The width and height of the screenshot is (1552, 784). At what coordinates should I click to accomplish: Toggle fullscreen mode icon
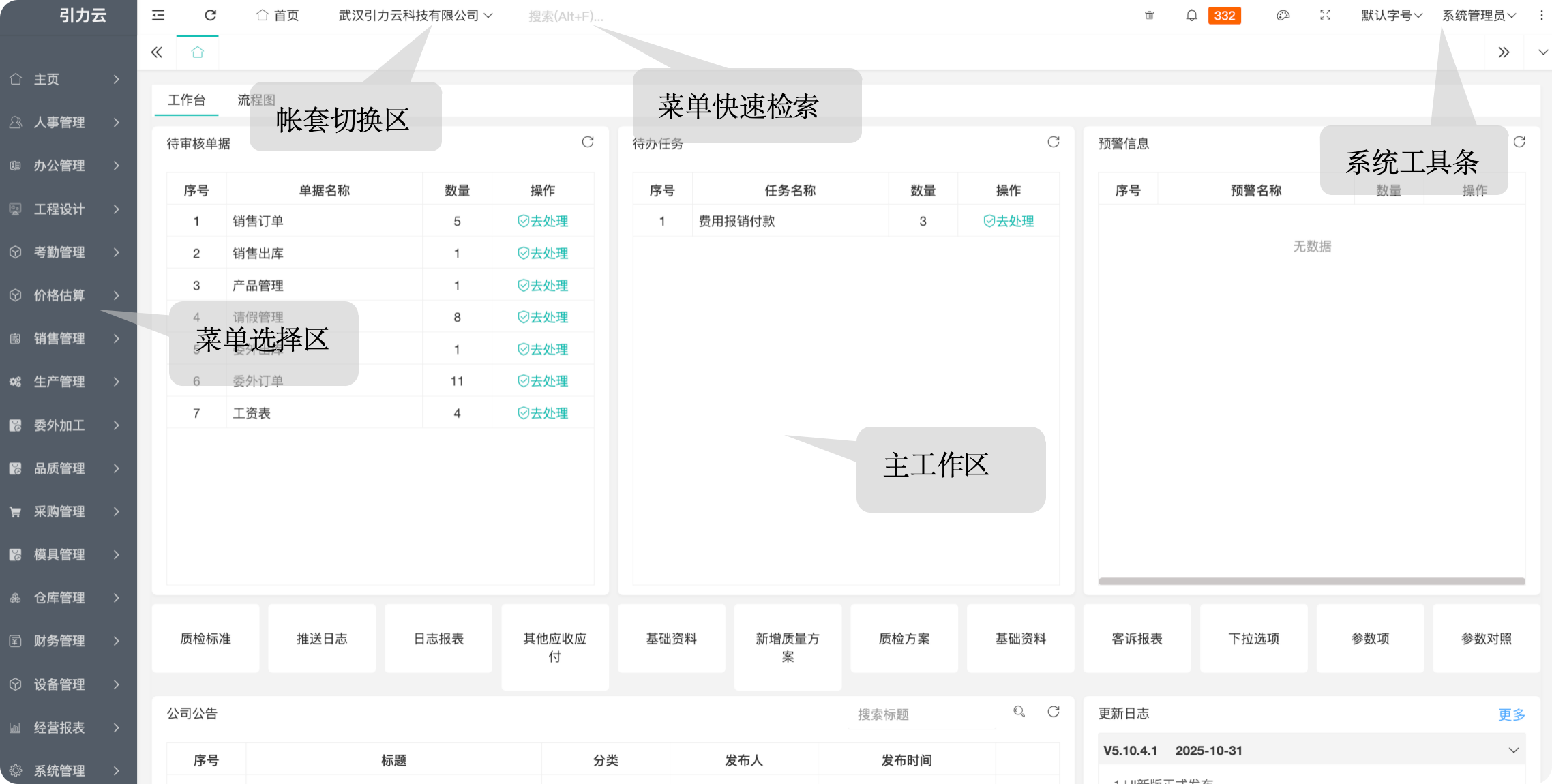click(x=1325, y=16)
